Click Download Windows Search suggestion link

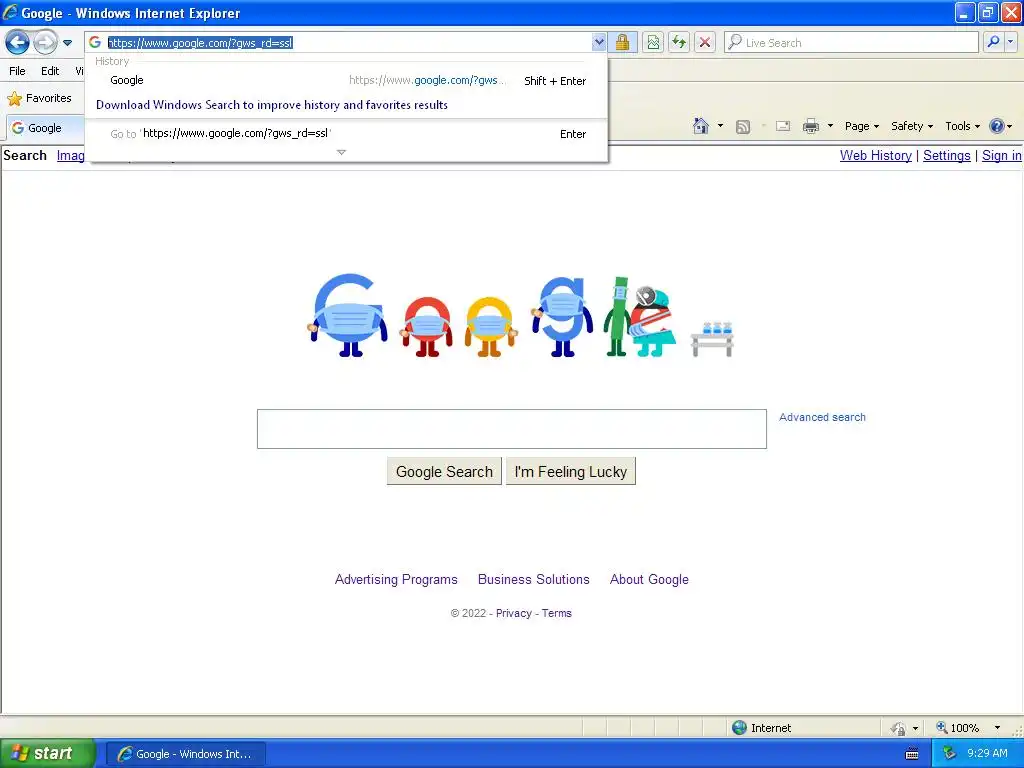[272, 104]
